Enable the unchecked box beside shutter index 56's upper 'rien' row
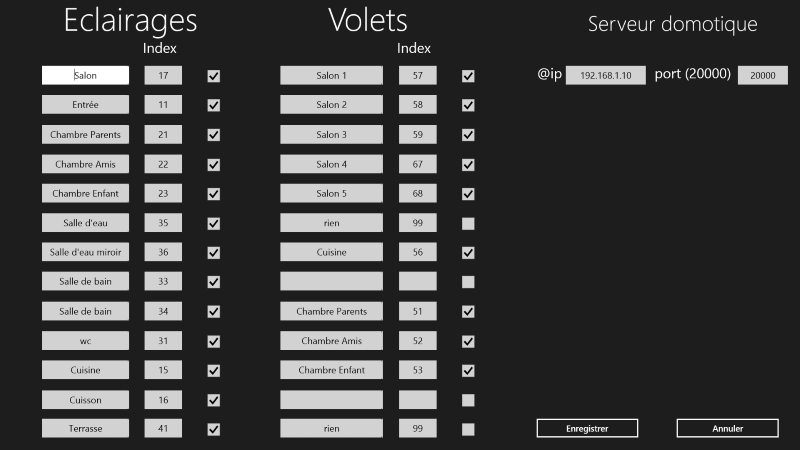 pyautogui.click(x=468, y=223)
